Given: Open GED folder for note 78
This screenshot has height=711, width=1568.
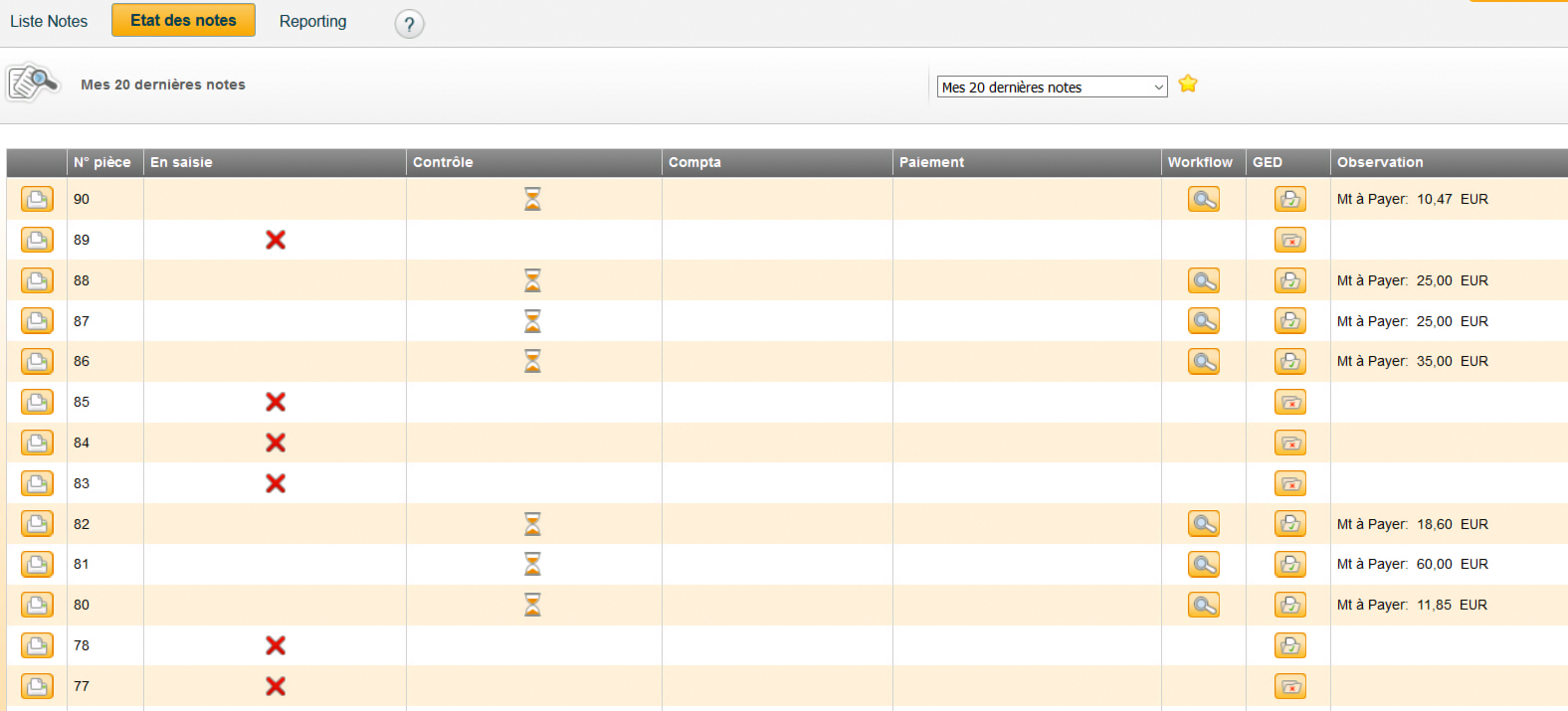Looking at the screenshot, I should tap(1289, 646).
